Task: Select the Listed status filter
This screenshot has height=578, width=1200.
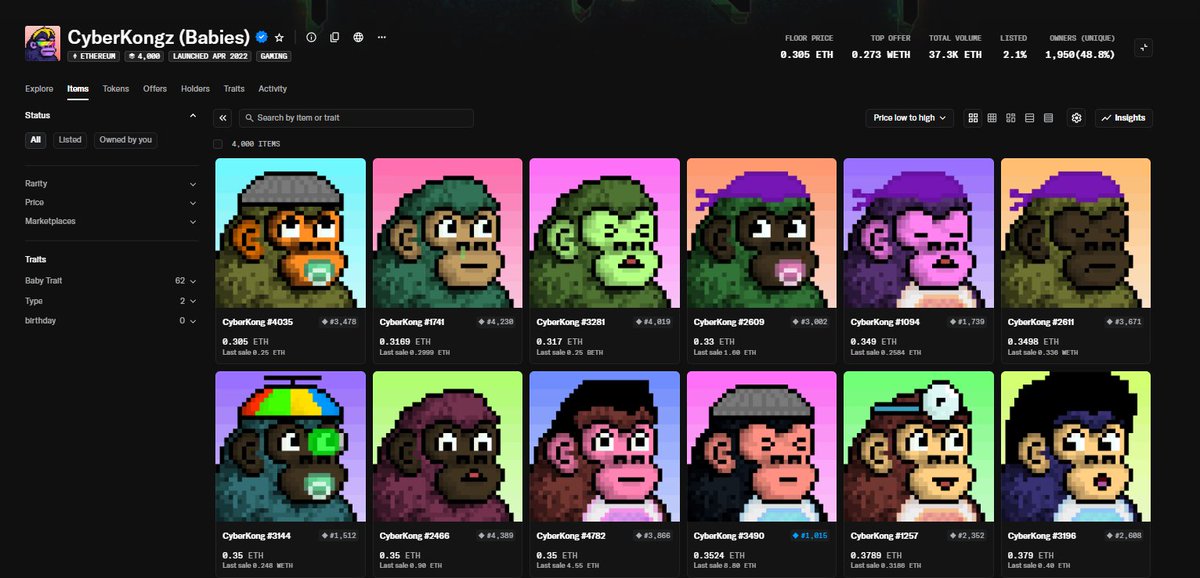Action: click(x=70, y=140)
